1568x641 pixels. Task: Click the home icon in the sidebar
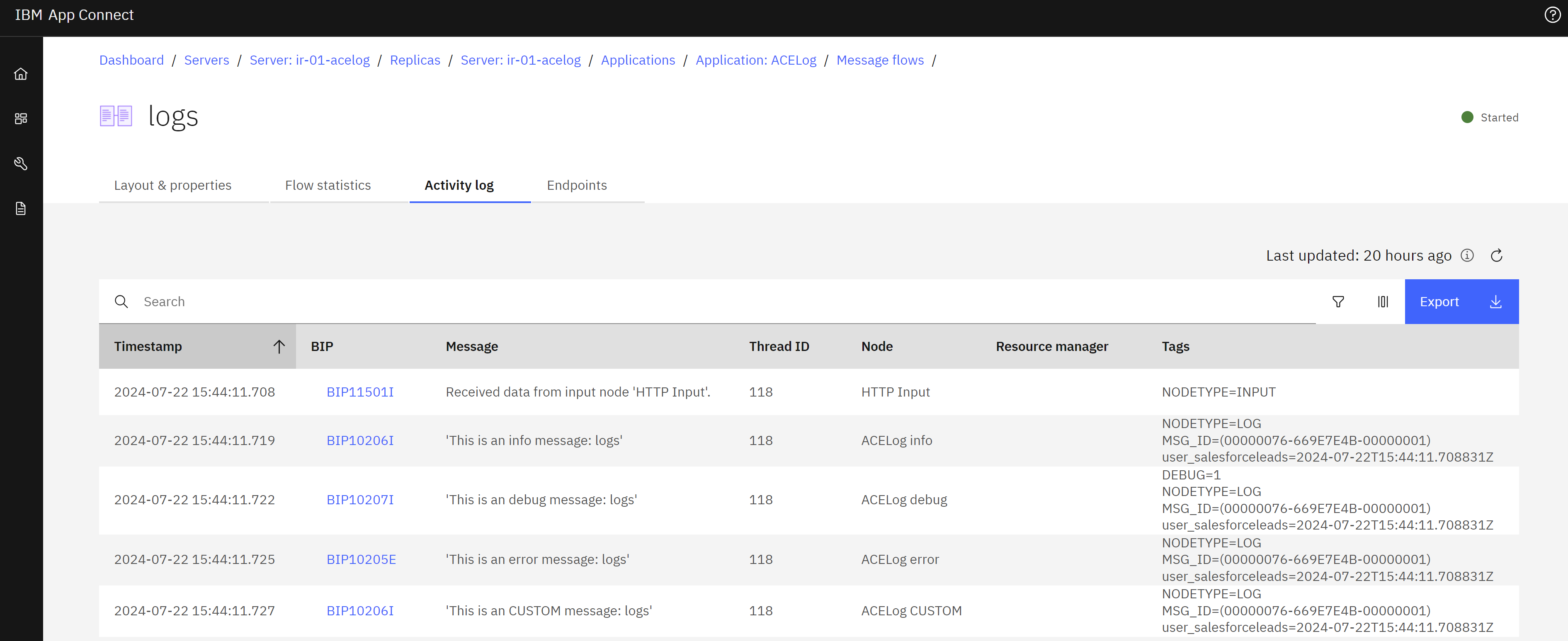(x=22, y=74)
